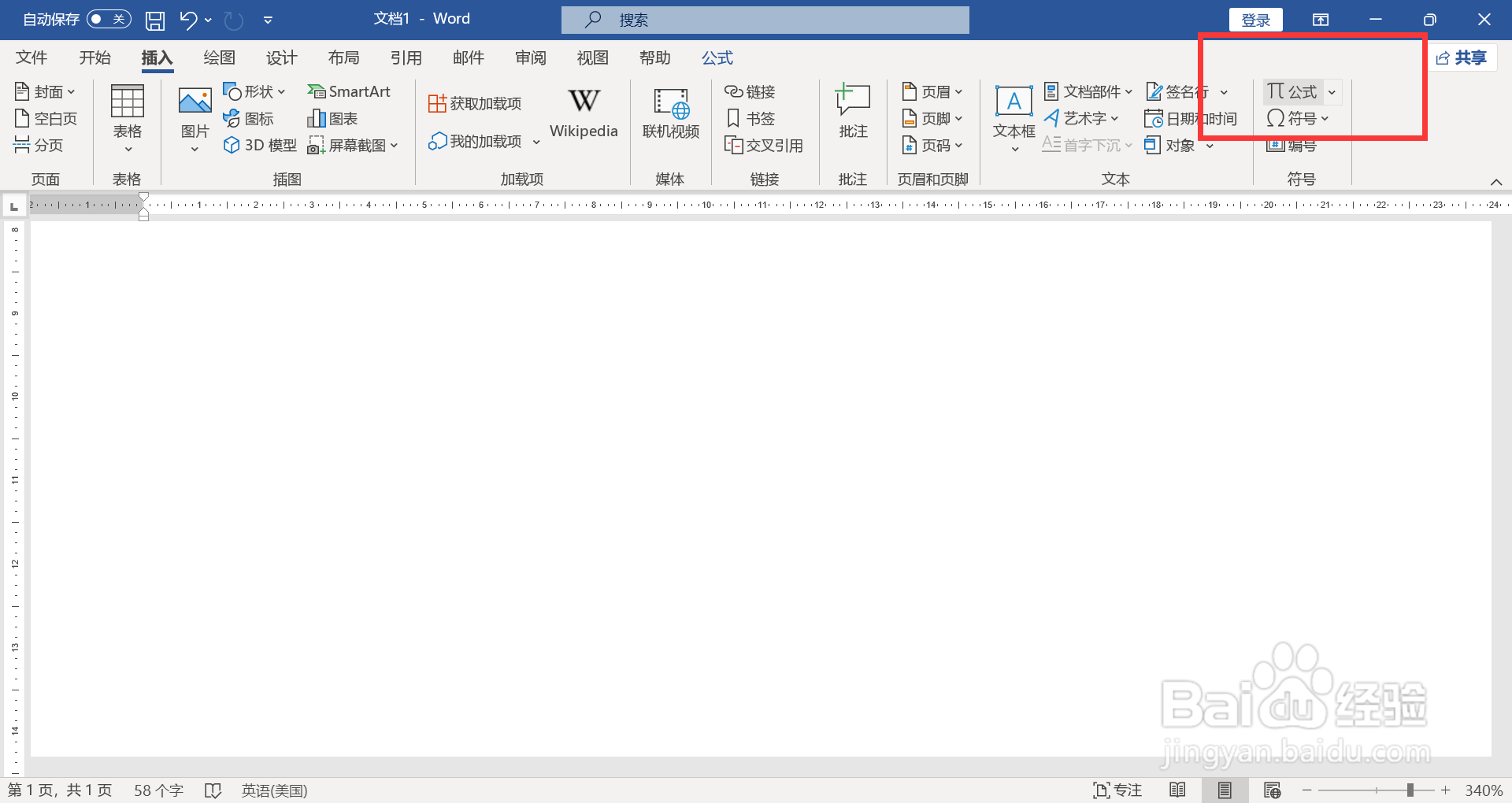Click the 签名行 signature line button

pyautogui.click(x=1177, y=92)
